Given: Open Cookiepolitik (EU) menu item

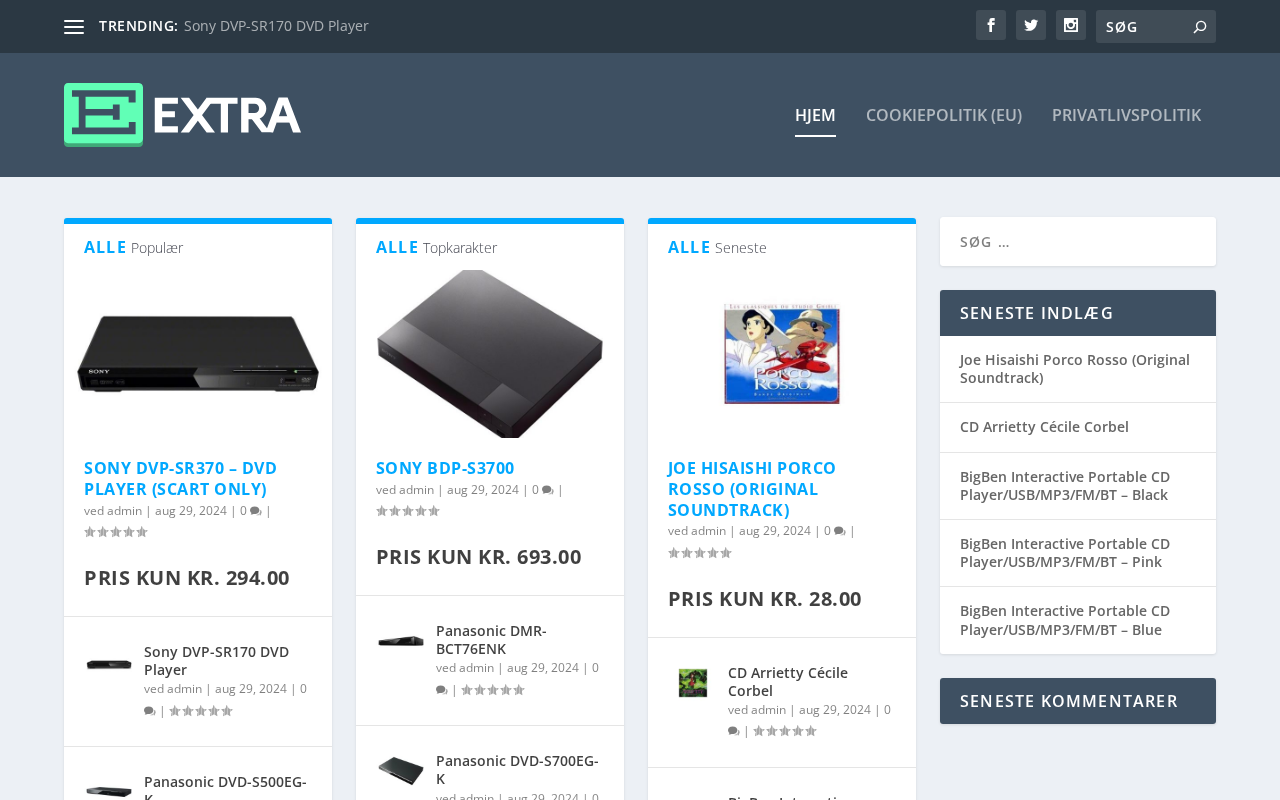Looking at the screenshot, I should [944, 115].
